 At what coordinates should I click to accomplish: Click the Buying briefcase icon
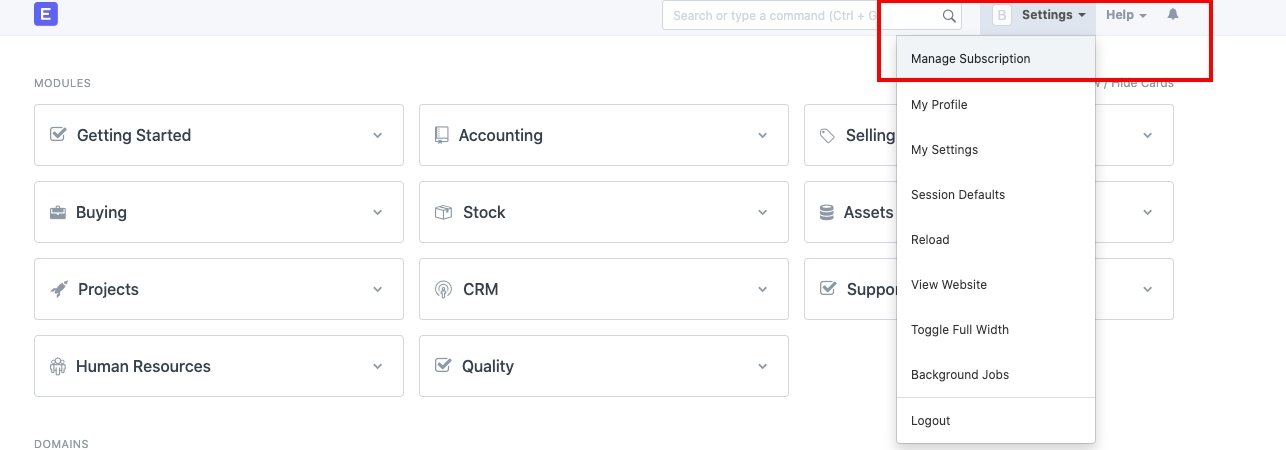58,212
